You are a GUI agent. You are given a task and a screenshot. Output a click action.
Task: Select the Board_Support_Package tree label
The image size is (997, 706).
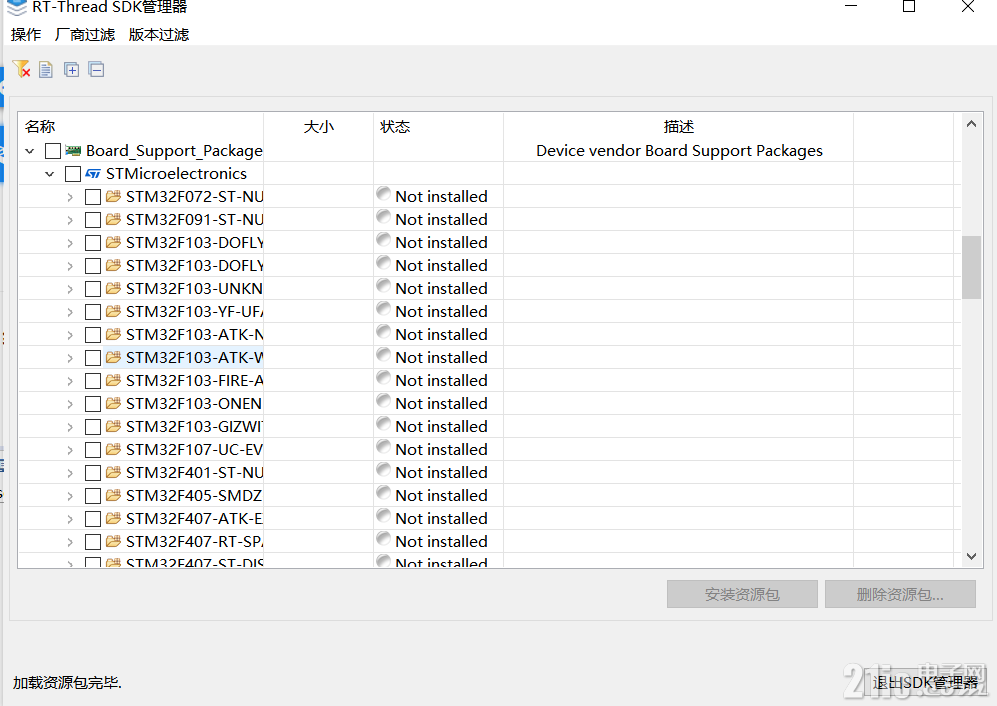[174, 151]
